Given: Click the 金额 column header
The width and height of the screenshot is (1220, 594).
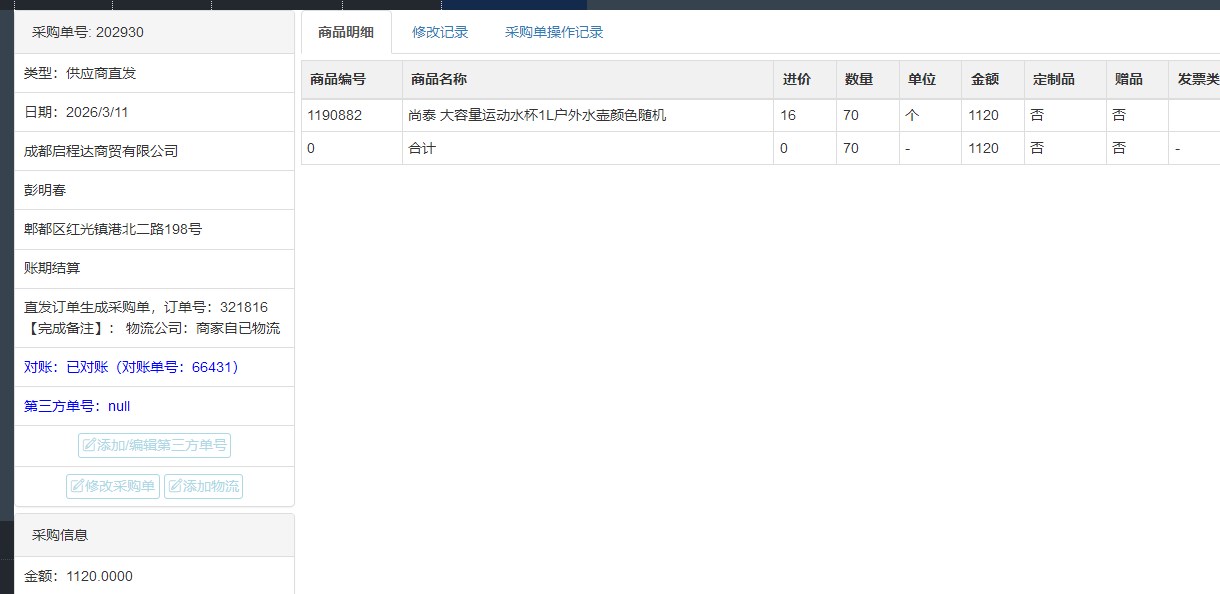Looking at the screenshot, I should (x=984, y=79).
